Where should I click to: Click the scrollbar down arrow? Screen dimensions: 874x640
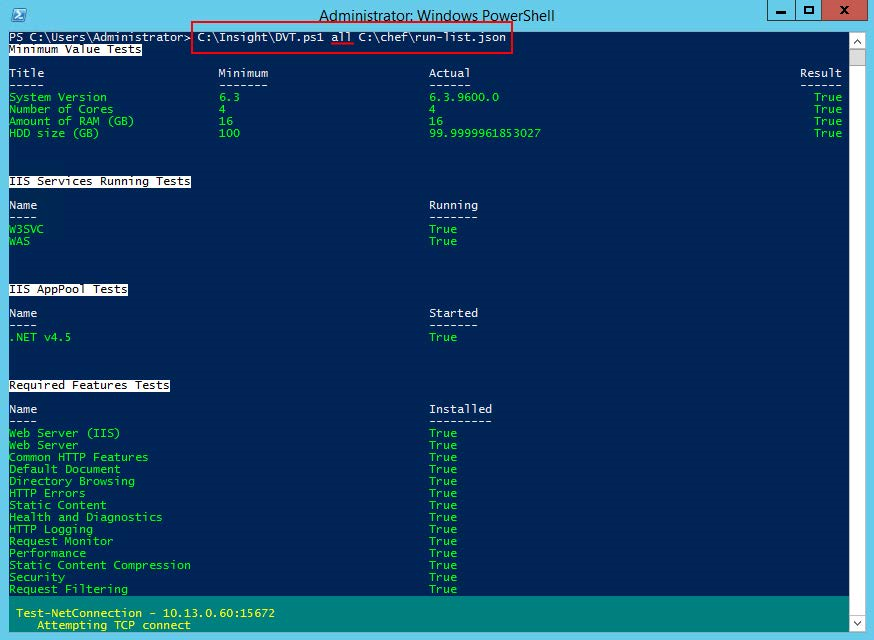(x=857, y=625)
